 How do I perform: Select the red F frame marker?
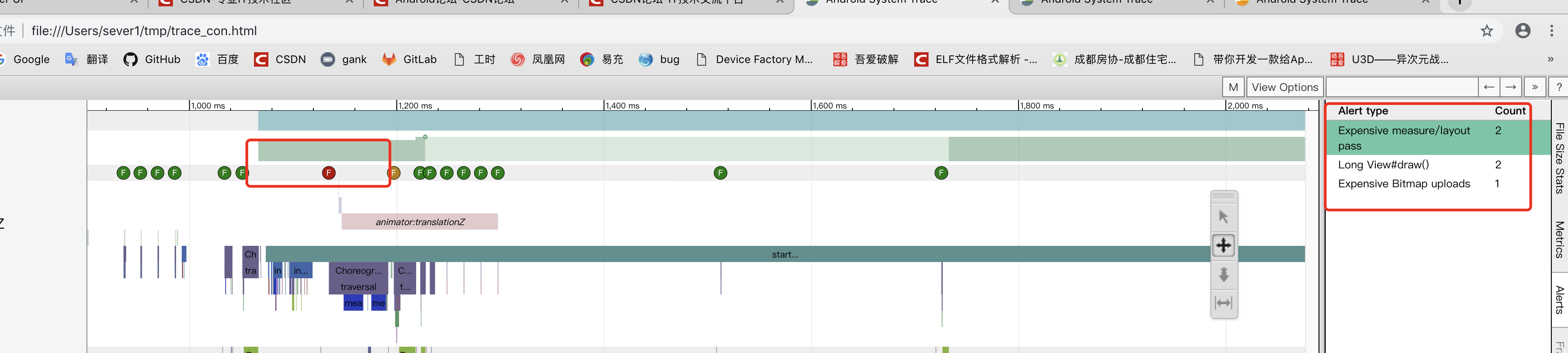[329, 173]
